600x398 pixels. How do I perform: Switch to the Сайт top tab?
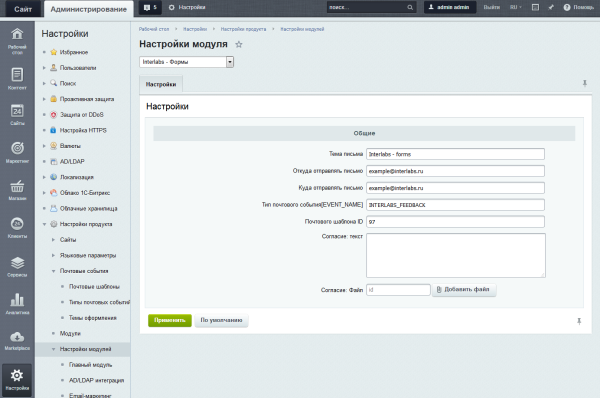(x=23, y=9)
